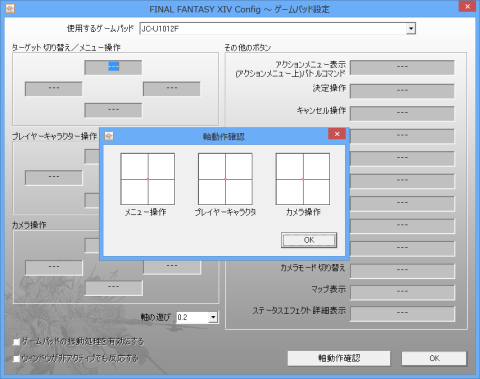This screenshot has height=379, width=480.
Task: Select the right field in カメラ操作
Action: tap(172, 268)
